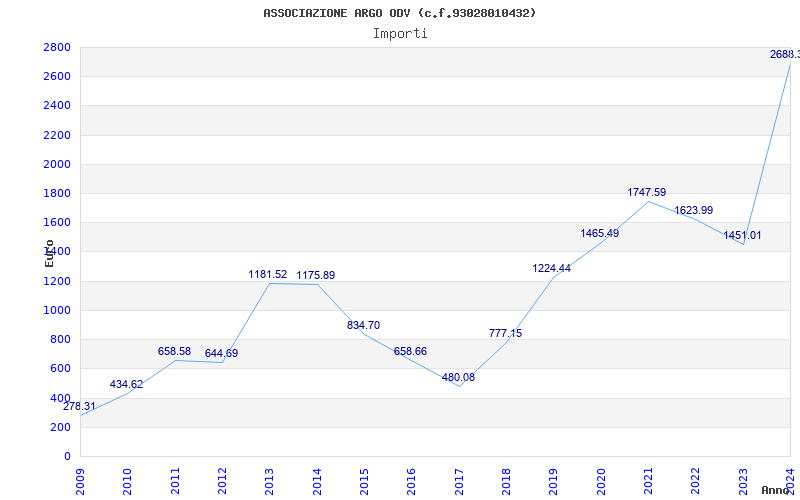Select the 434.62 data label

pos(127,385)
